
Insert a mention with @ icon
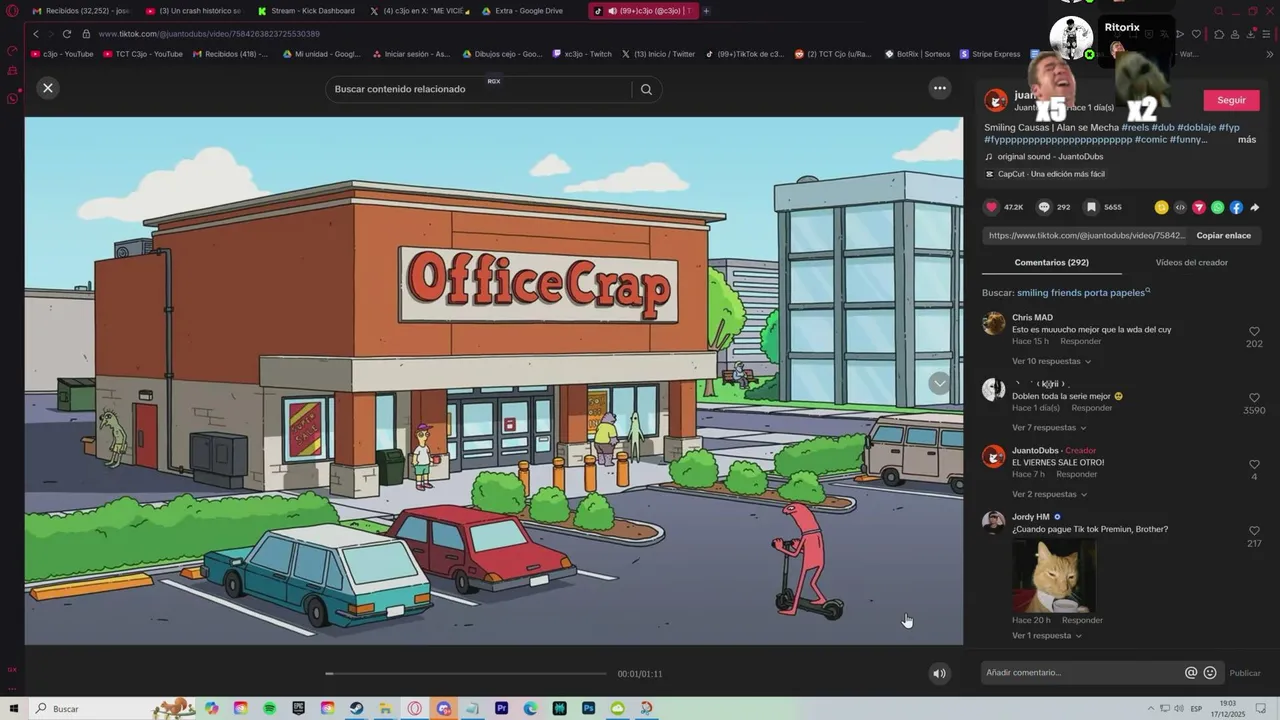(1191, 673)
